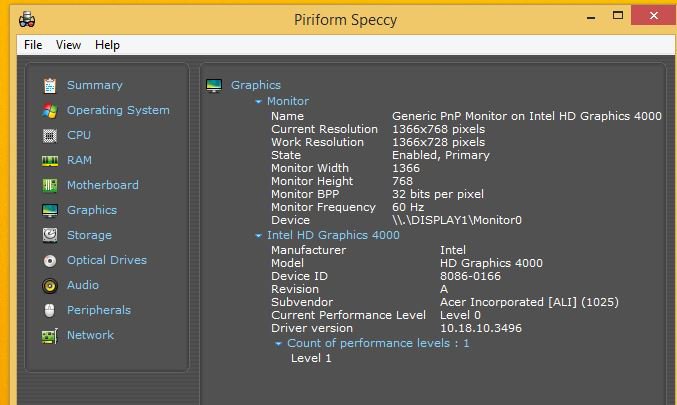
Task: Open the Motherboard section
Action: click(x=103, y=185)
